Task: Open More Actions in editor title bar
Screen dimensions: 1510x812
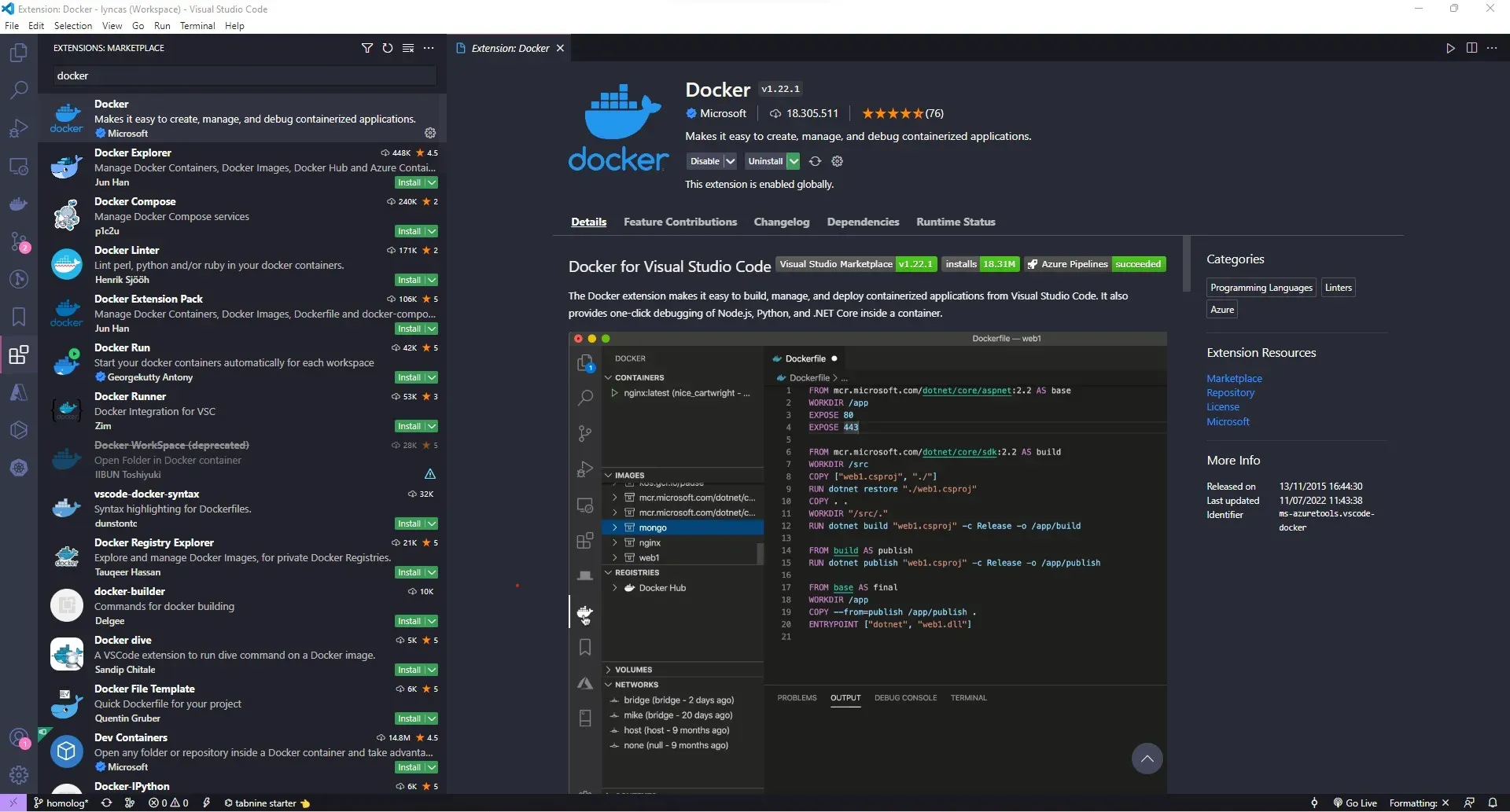Action: tap(1492, 48)
